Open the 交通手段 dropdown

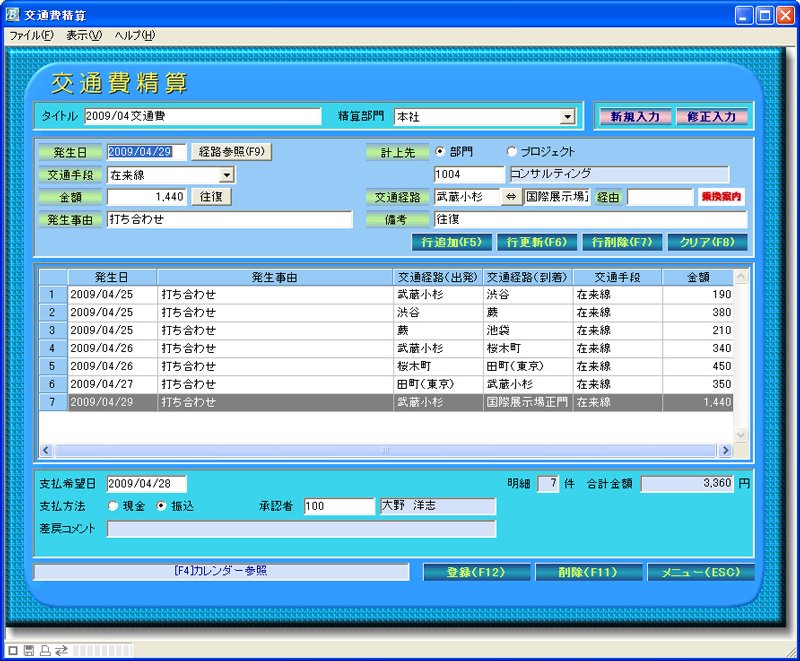point(227,175)
